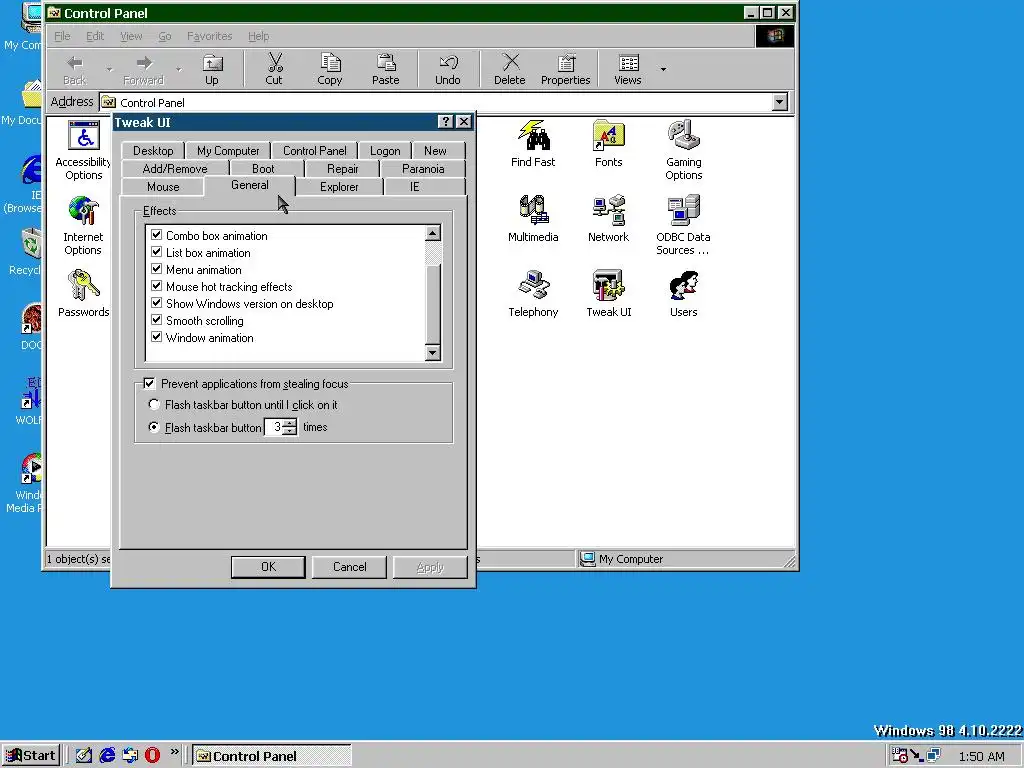Click the flash count number field

click(x=274, y=427)
